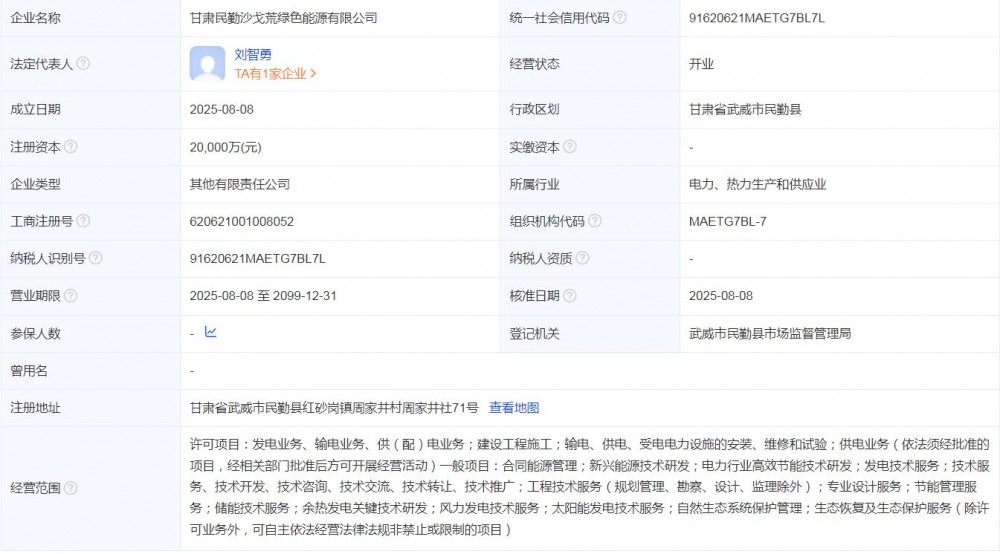Click help icon beside 实缴资本
Image resolution: width=1000 pixels, height=554 pixels.
570,147
